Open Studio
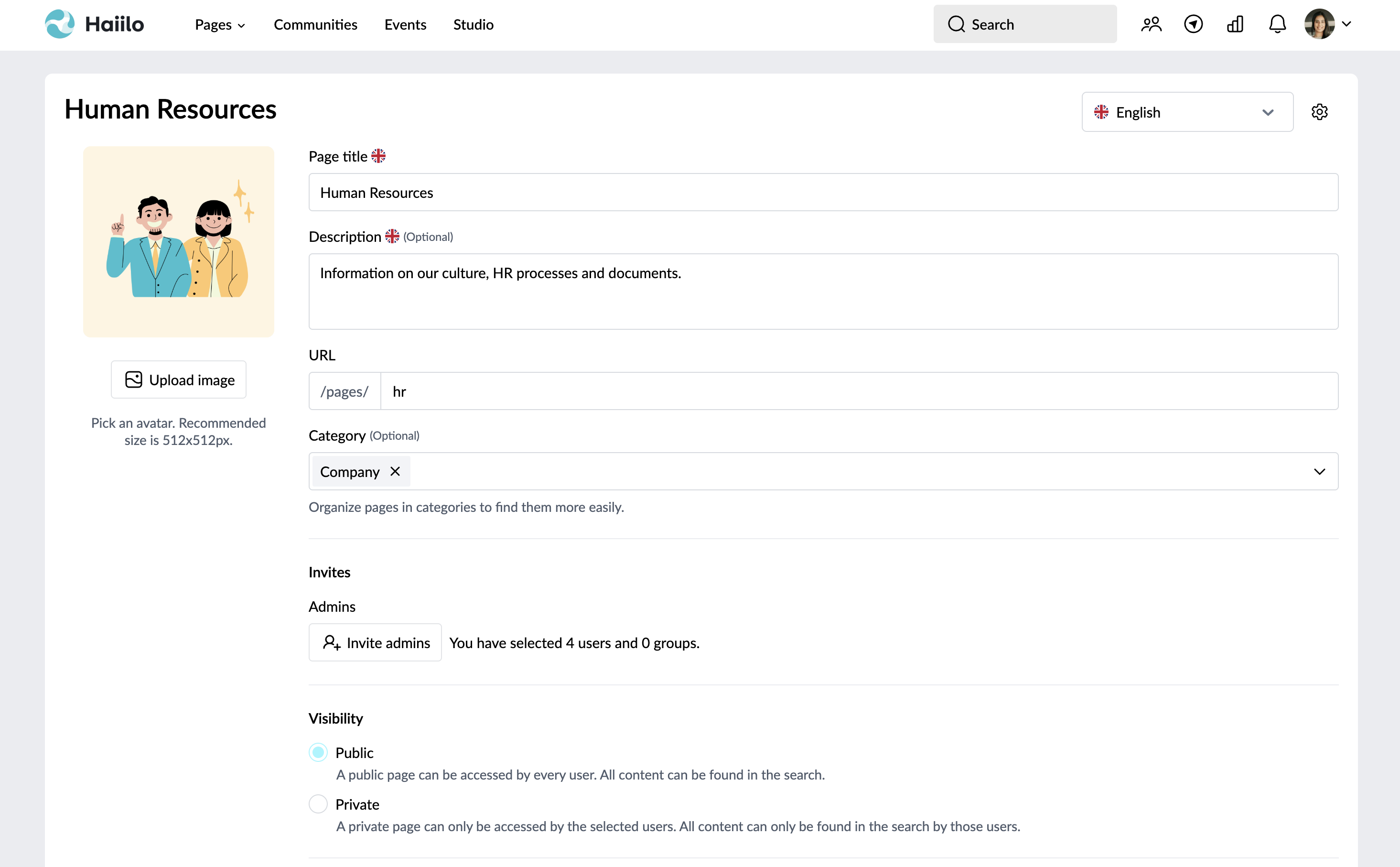The image size is (1400, 867). (x=473, y=25)
